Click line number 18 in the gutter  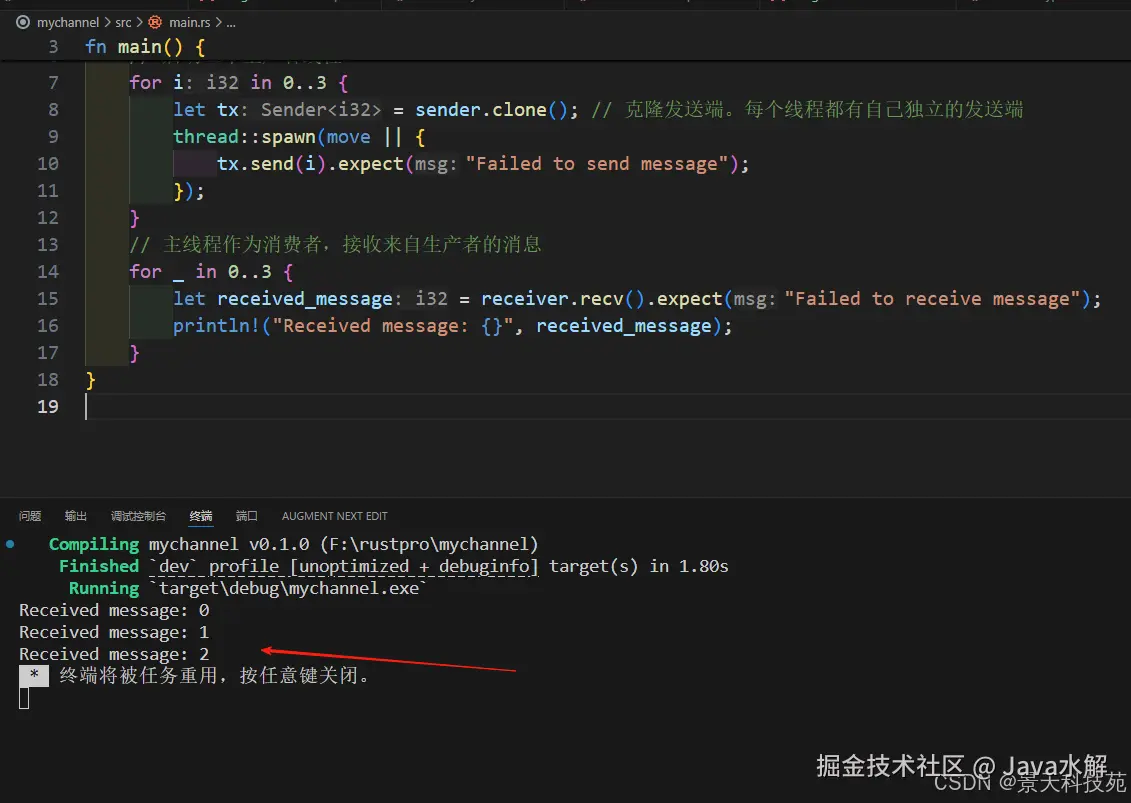coord(48,380)
